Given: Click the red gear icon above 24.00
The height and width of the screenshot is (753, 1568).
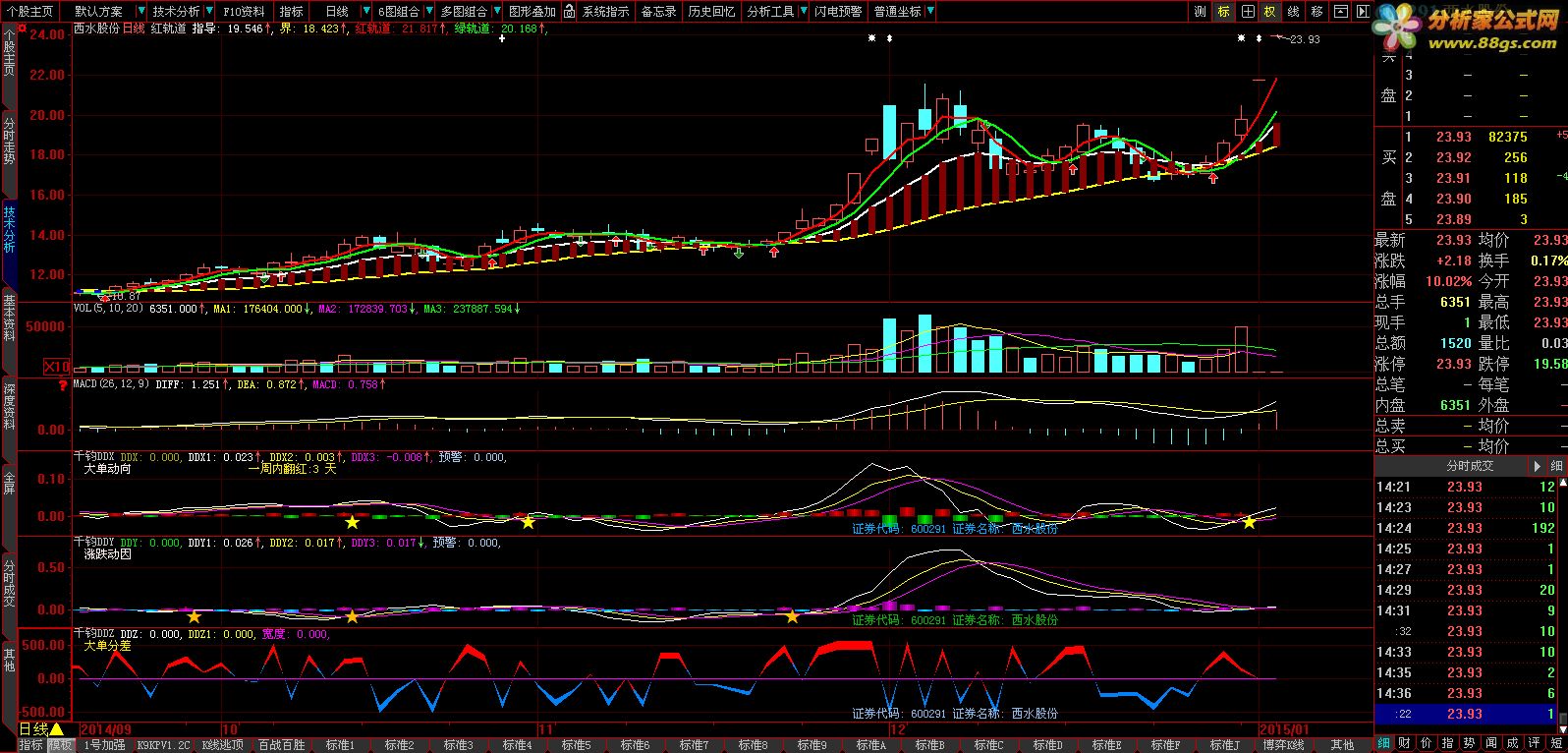Looking at the screenshot, I should [22, 29].
